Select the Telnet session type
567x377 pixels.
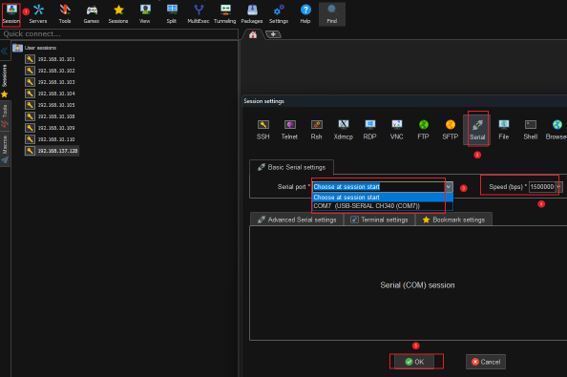(x=290, y=129)
